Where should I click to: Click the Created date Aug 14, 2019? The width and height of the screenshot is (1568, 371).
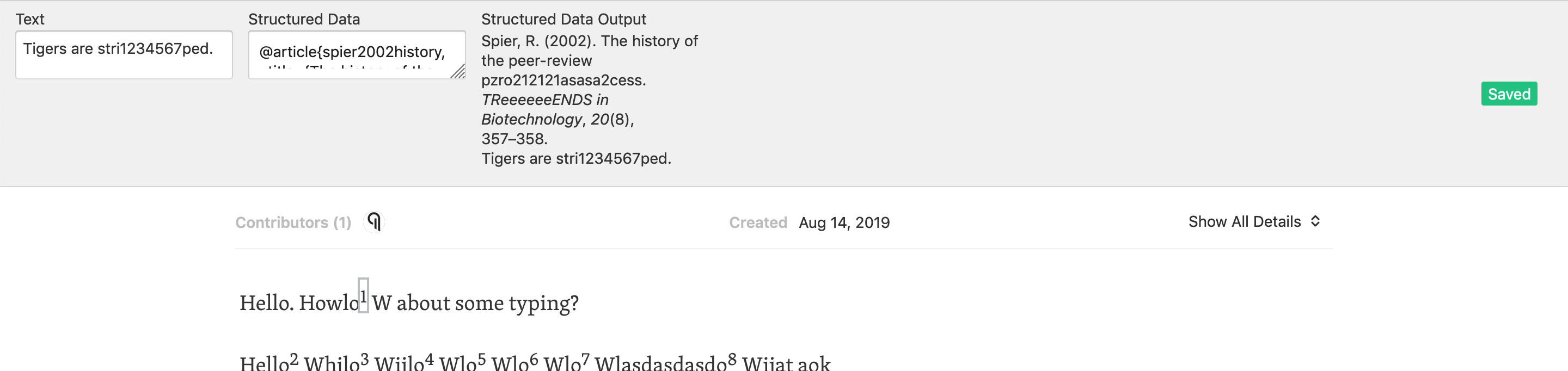[844, 222]
